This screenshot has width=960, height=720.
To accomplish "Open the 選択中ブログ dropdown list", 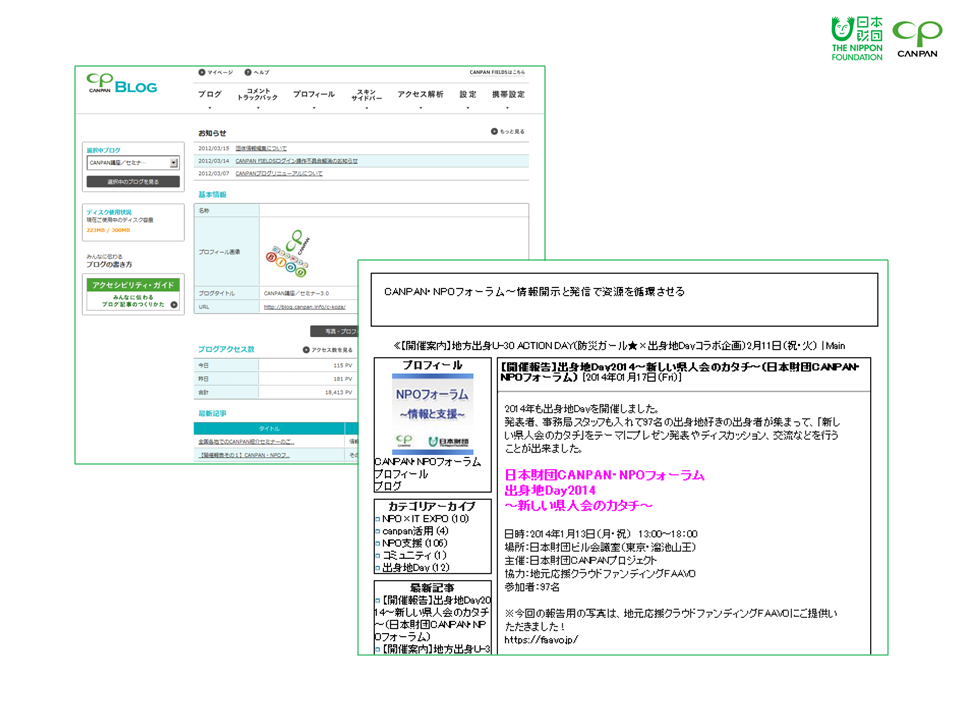I will coord(133,163).
